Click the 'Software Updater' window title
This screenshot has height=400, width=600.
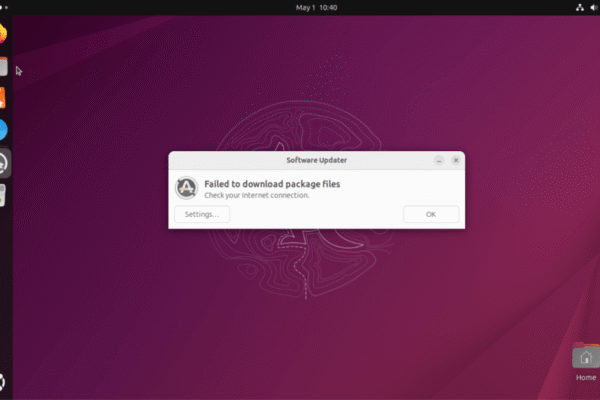tap(316, 160)
